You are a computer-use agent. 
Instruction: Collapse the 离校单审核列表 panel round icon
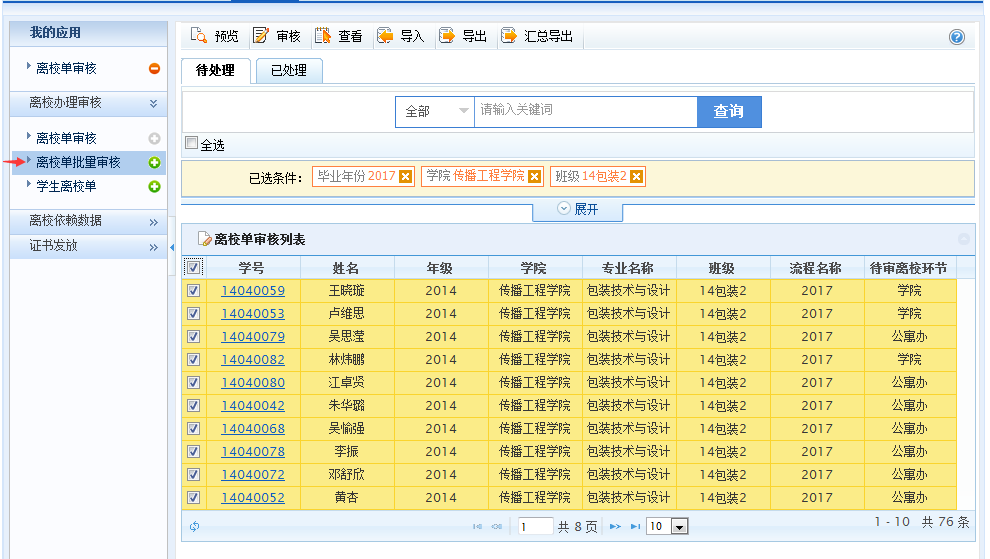point(963,239)
